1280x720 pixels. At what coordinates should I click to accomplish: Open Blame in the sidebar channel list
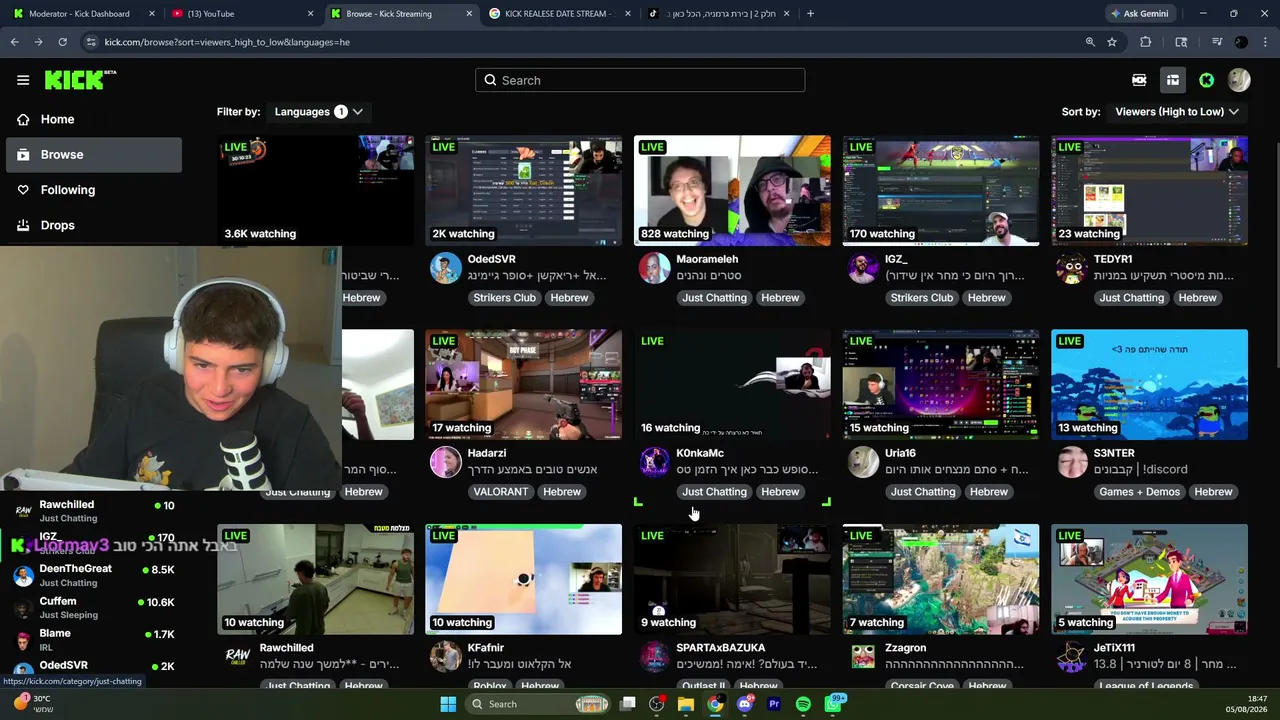point(92,639)
